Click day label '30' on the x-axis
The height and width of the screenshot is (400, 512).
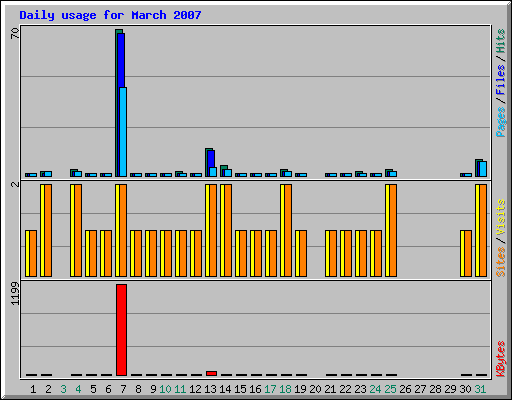tap(465, 389)
